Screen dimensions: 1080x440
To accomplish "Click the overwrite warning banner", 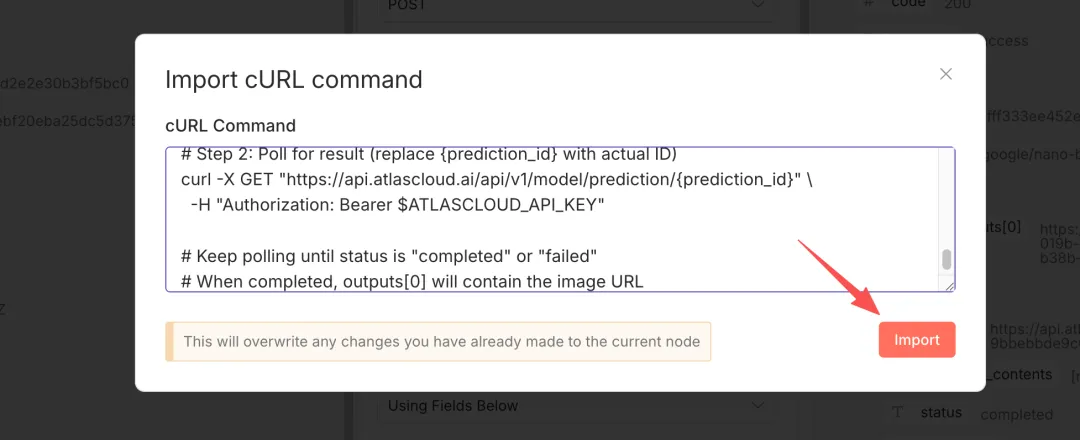I will pyautogui.click(x=439, y=341).
